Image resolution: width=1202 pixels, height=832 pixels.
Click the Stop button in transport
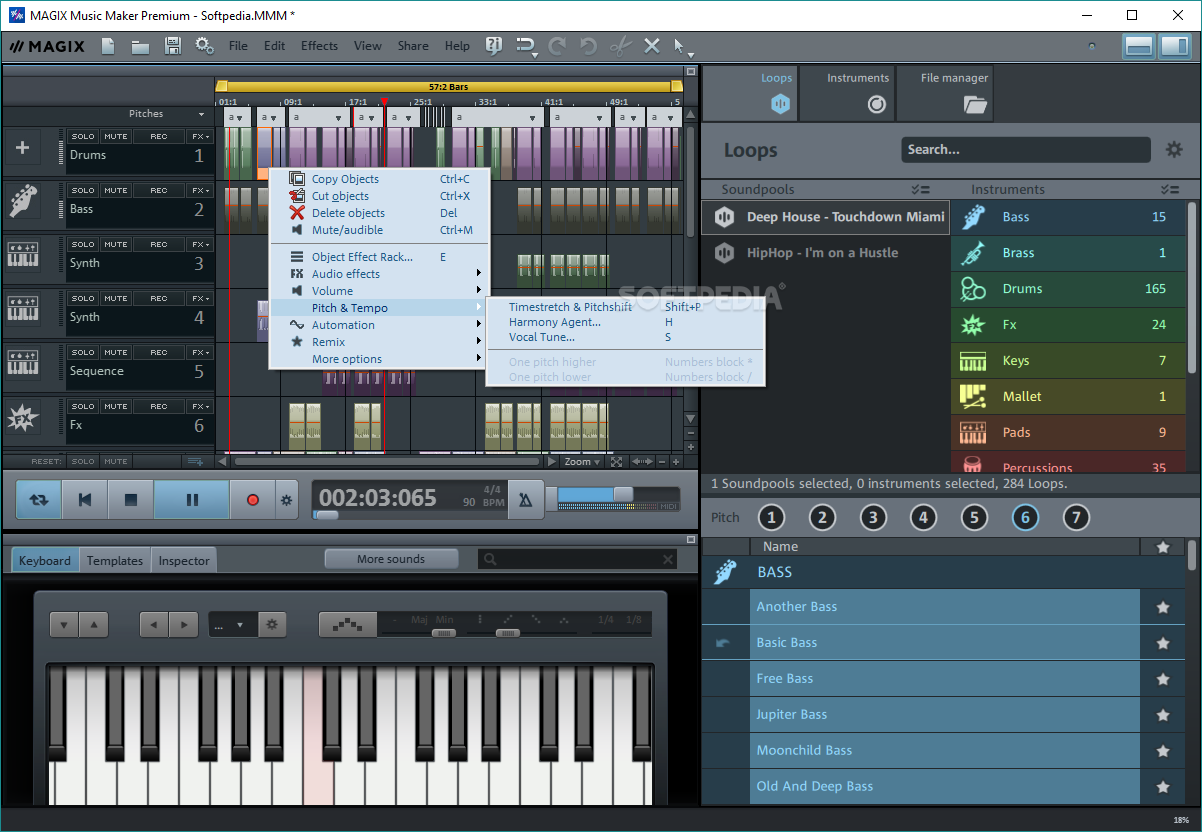coord(130,499)
